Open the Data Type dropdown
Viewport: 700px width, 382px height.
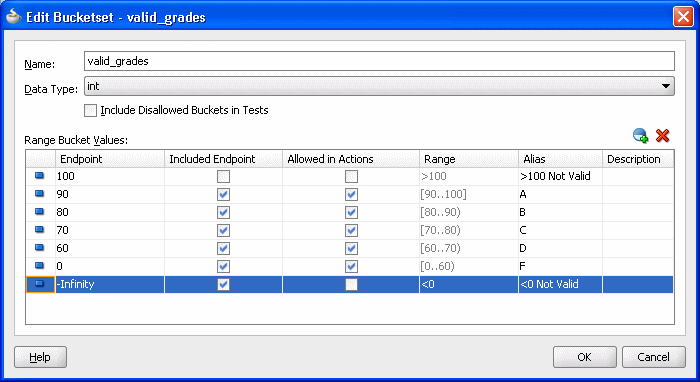click(x=379, y=86)
